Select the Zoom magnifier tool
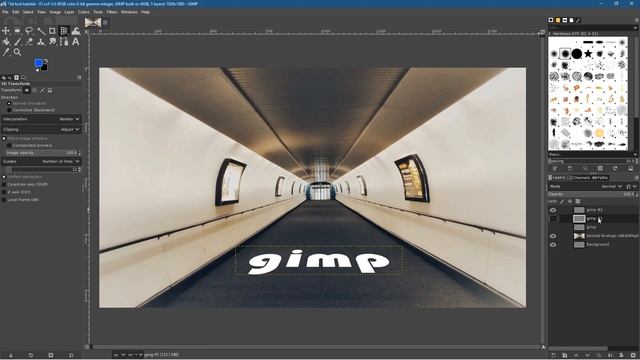 coord(18,52)
